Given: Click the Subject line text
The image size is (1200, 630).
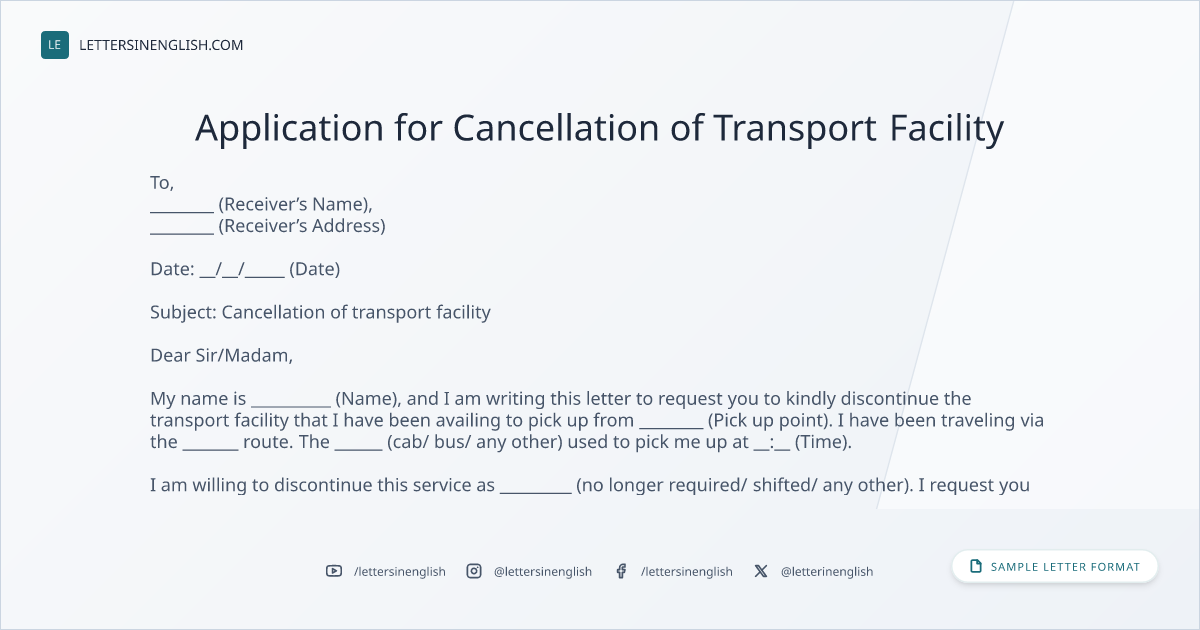Looking at the screenshot, I should pyautogui.click(x=320, y=312).
